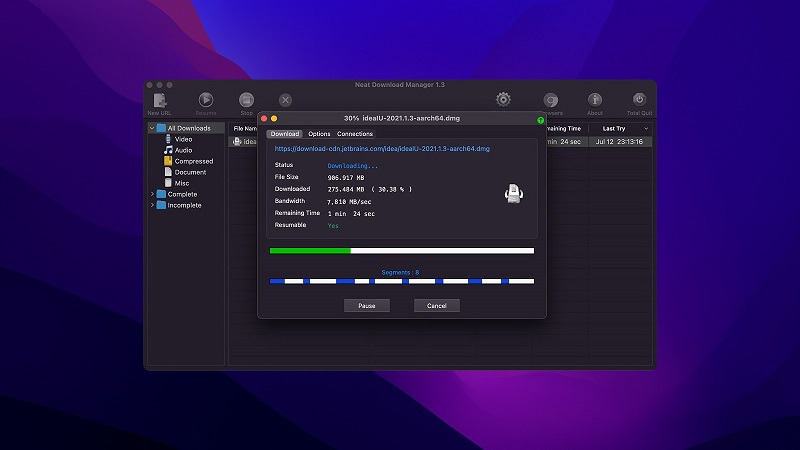Click the Resumable Yes value
Screen dimensions: 800x450
(x=333, y=226)
